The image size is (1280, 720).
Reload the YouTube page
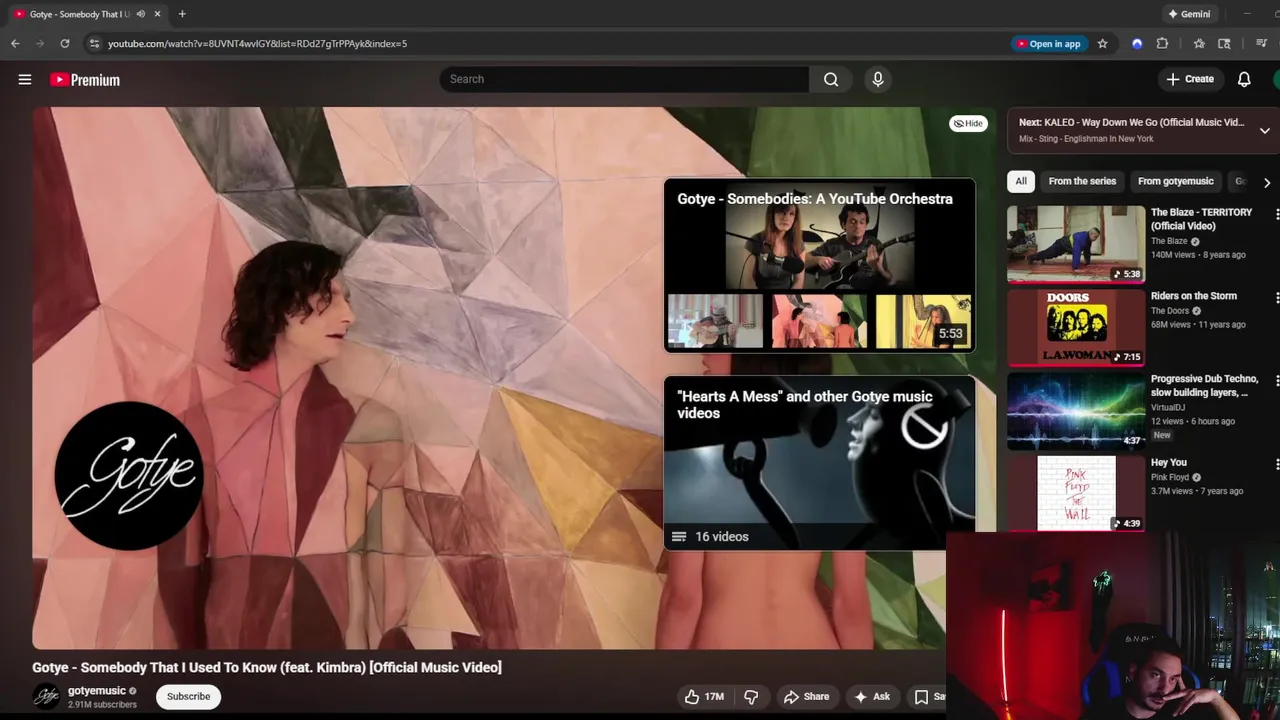(x=65, y=43)
